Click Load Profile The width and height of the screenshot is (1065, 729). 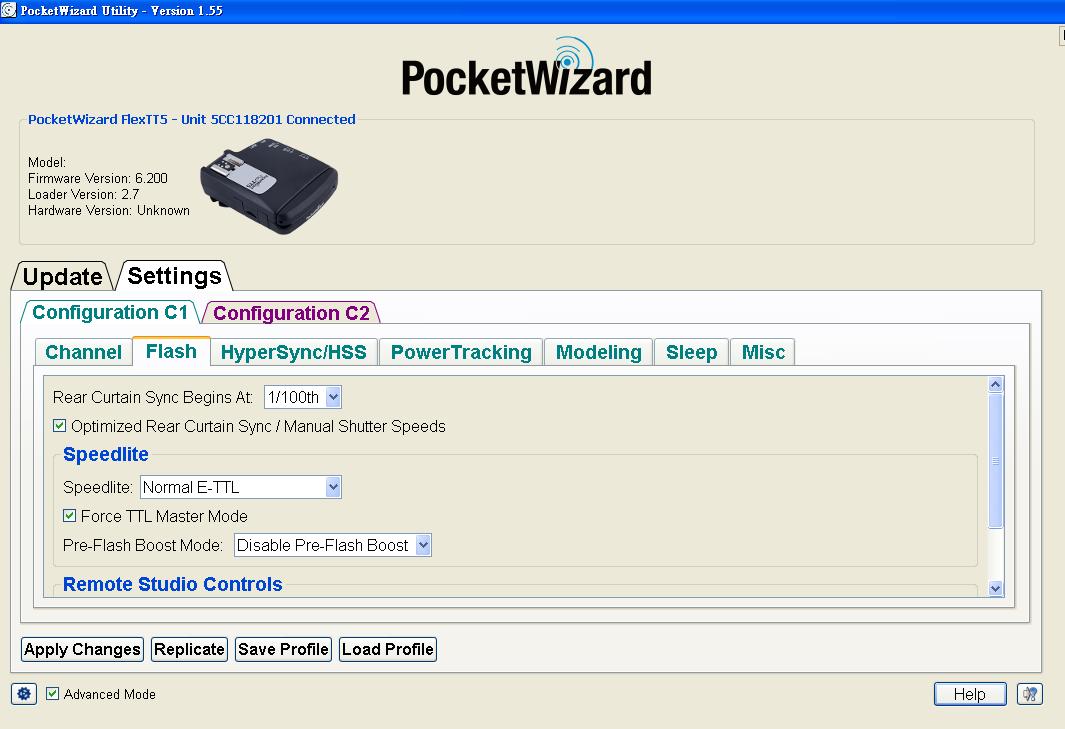click(x=387, y=649)
